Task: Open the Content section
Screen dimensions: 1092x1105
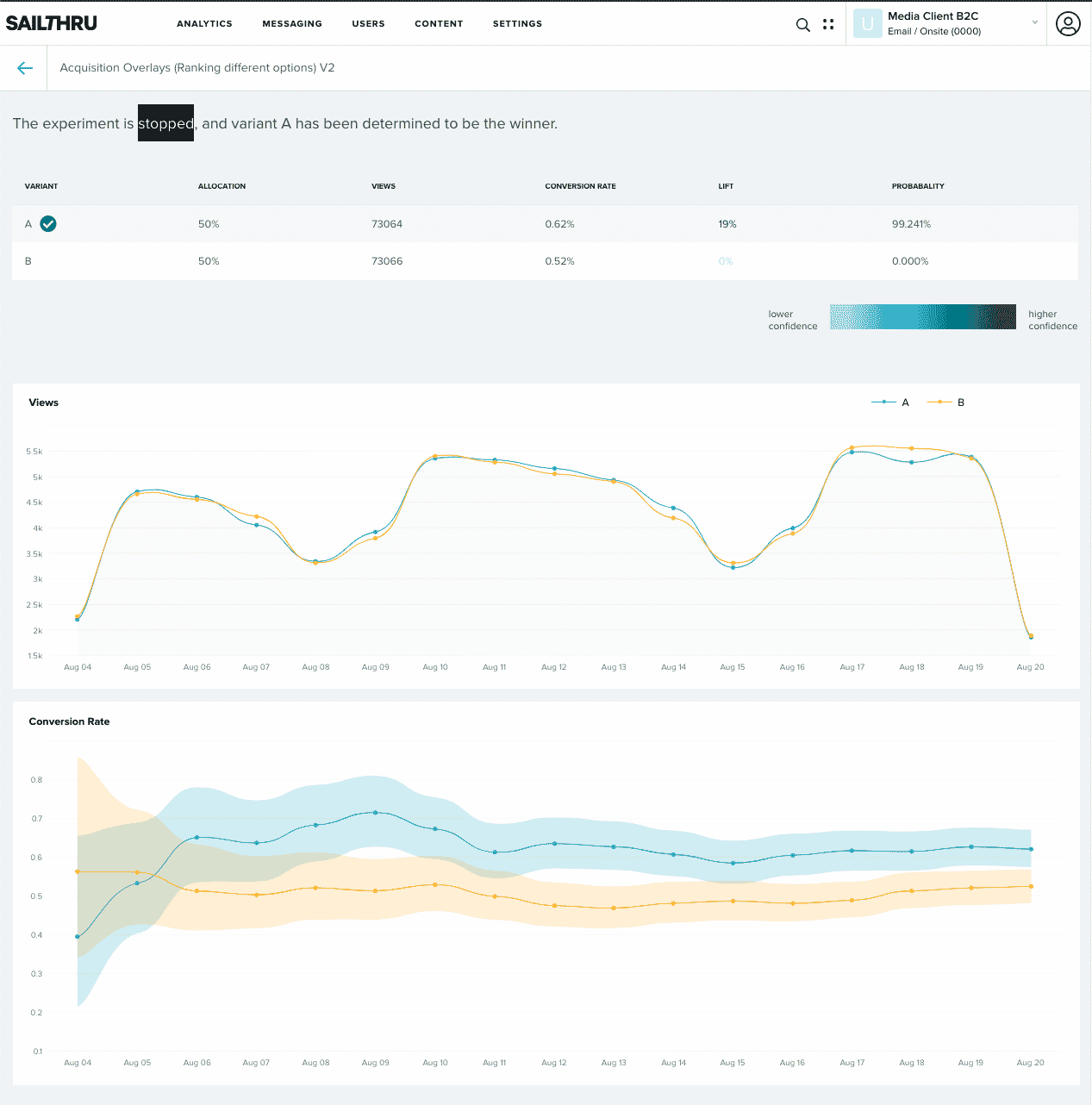Action: pyautogui.click(x=439, y=24)
